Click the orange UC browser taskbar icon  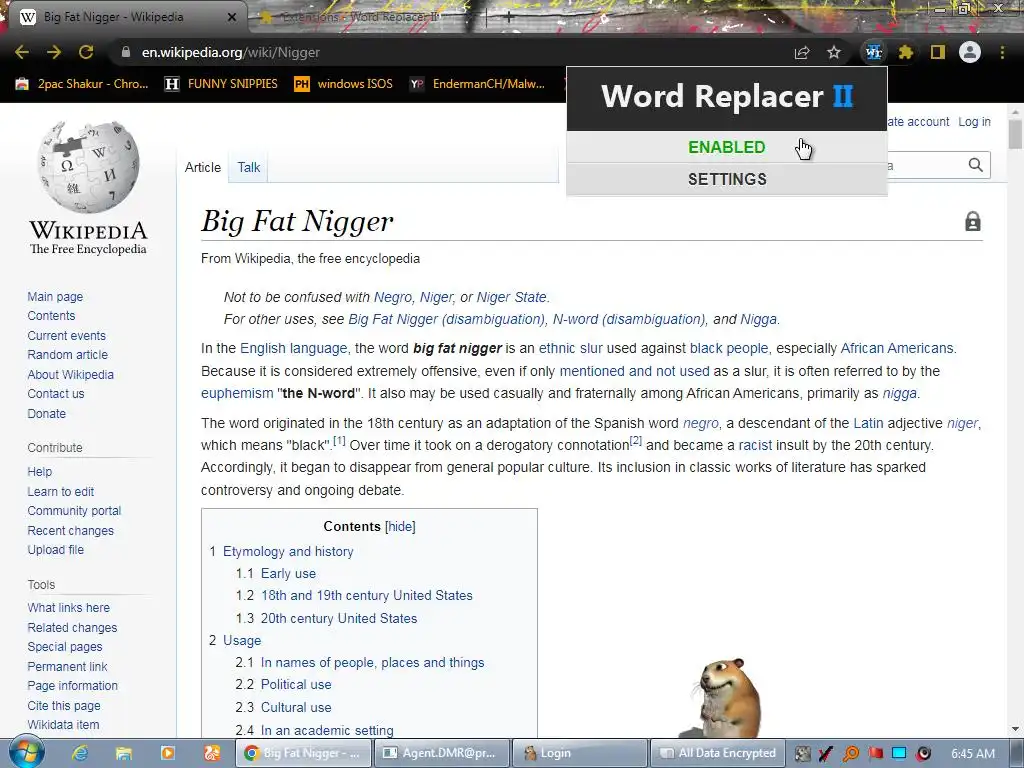pyautogui.click(x=212, y=753)
